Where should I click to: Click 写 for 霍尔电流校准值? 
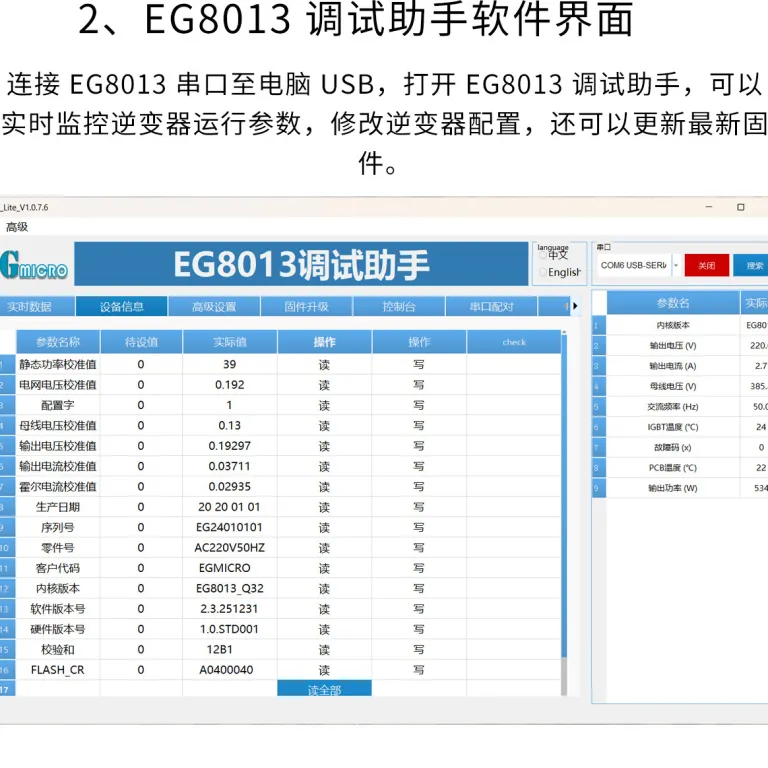click(419, 487)
